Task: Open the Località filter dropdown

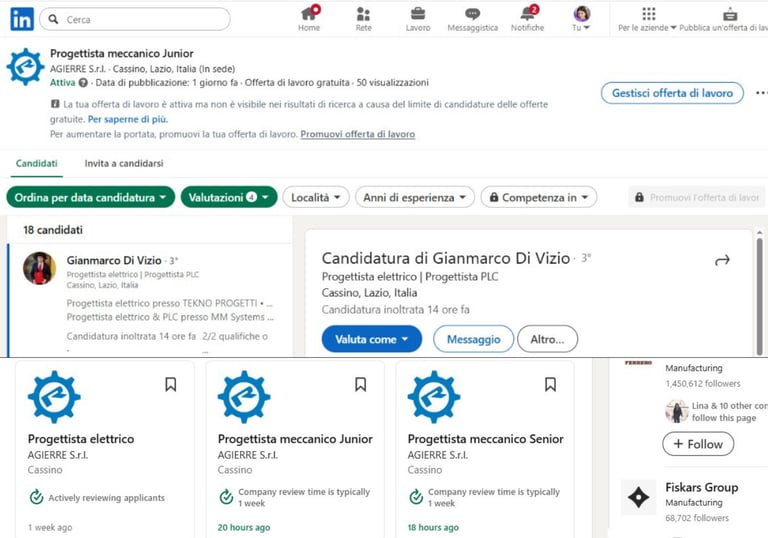Action: tap(316, 197)
